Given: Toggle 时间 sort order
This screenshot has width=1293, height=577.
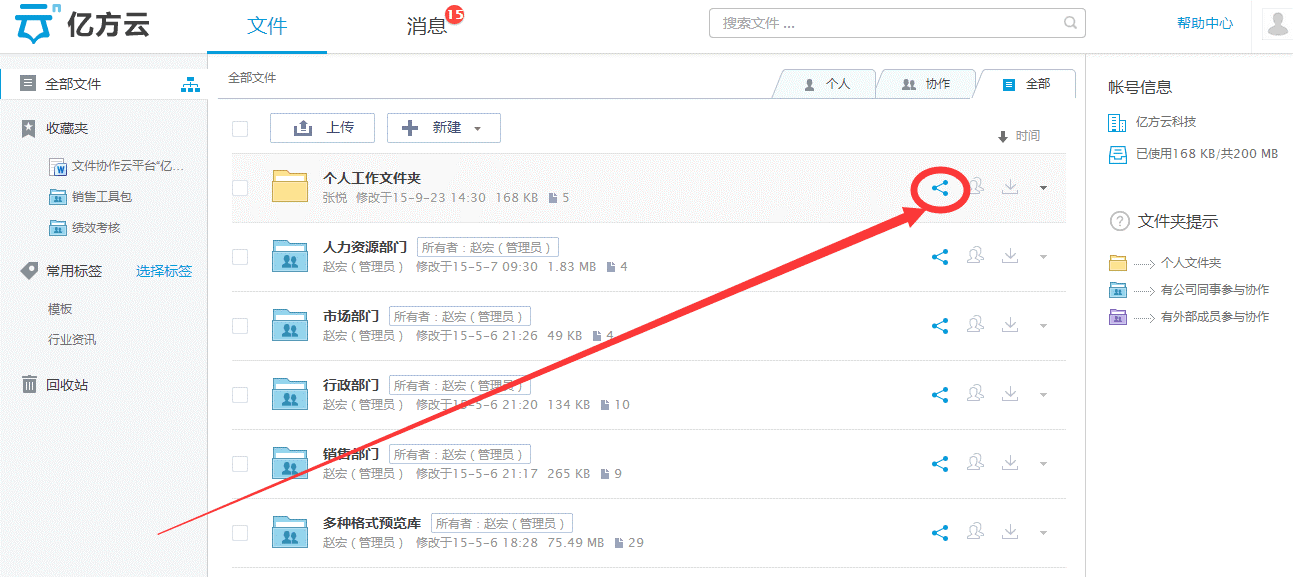Looking at the screenshot, I should tap(1019, 136).
